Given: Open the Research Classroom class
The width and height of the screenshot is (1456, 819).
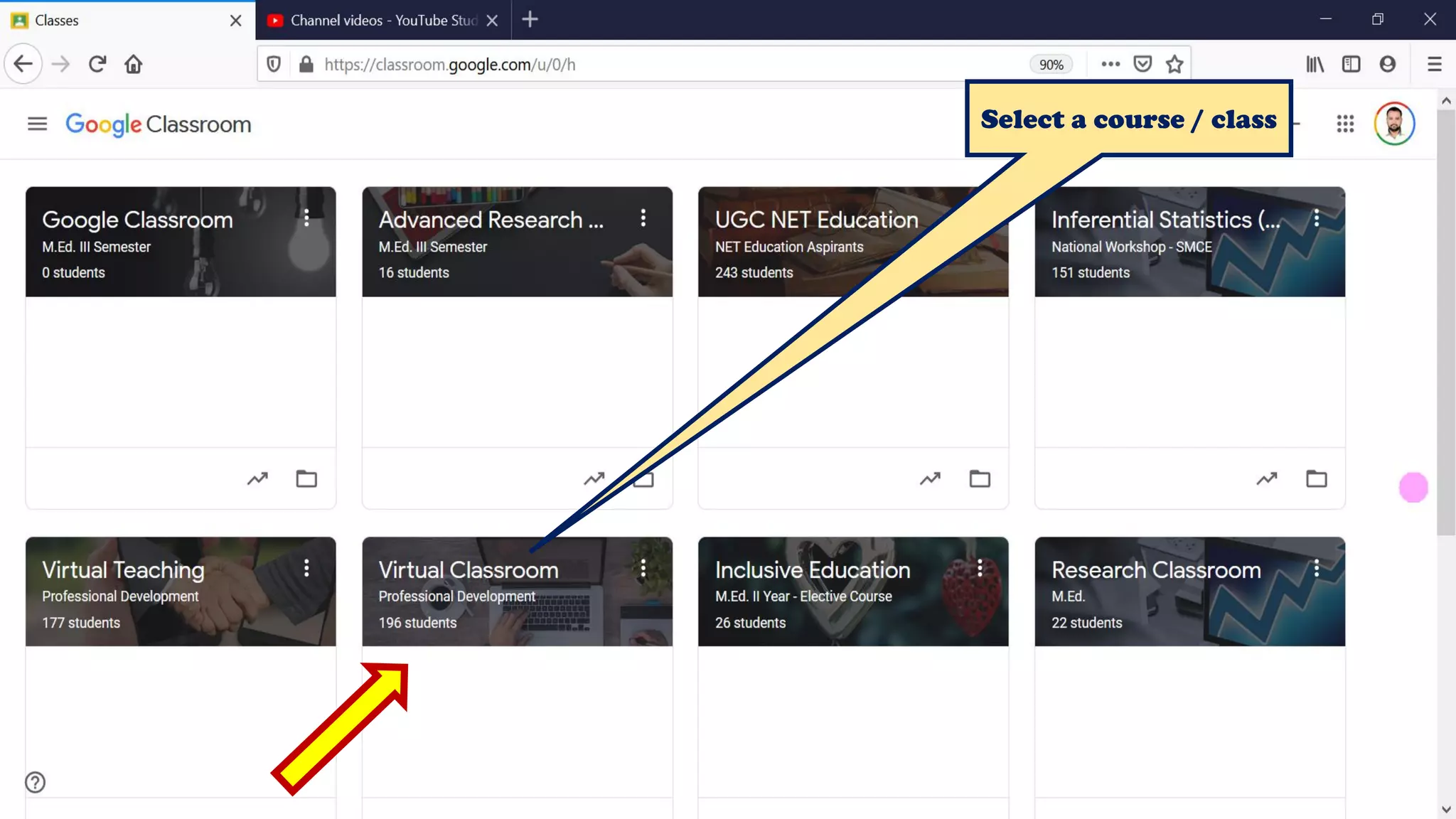Looking at the screenshot, I should [1156, 569].
